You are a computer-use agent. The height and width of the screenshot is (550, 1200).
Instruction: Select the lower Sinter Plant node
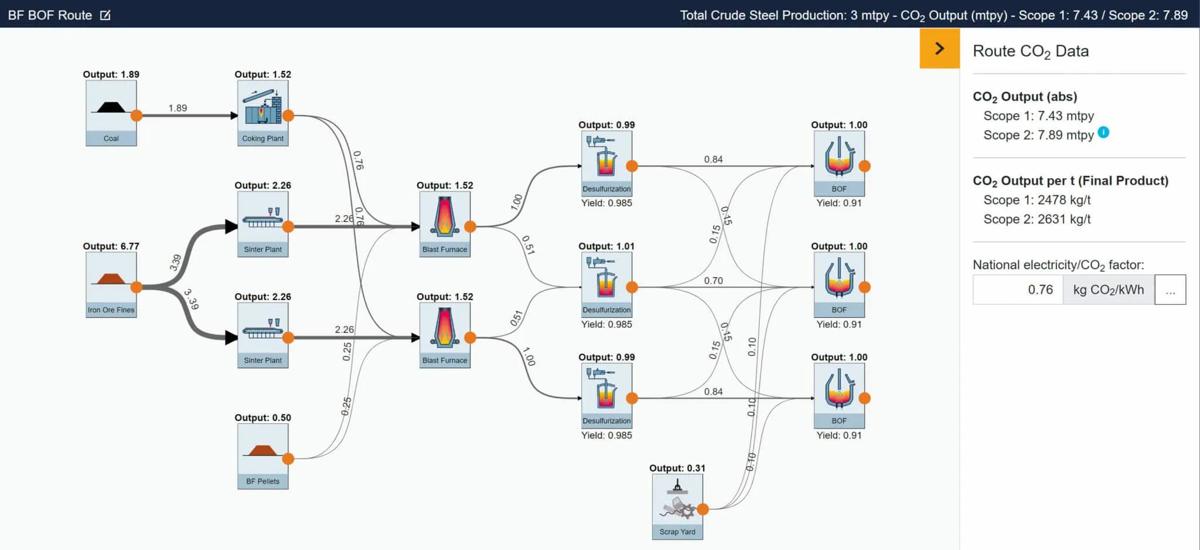coord(263,335)
